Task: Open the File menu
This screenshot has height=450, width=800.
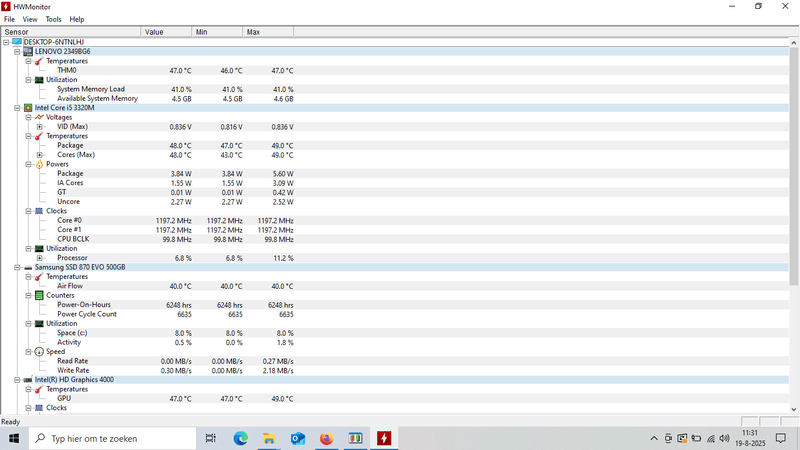Action: [x=9, y=19]
